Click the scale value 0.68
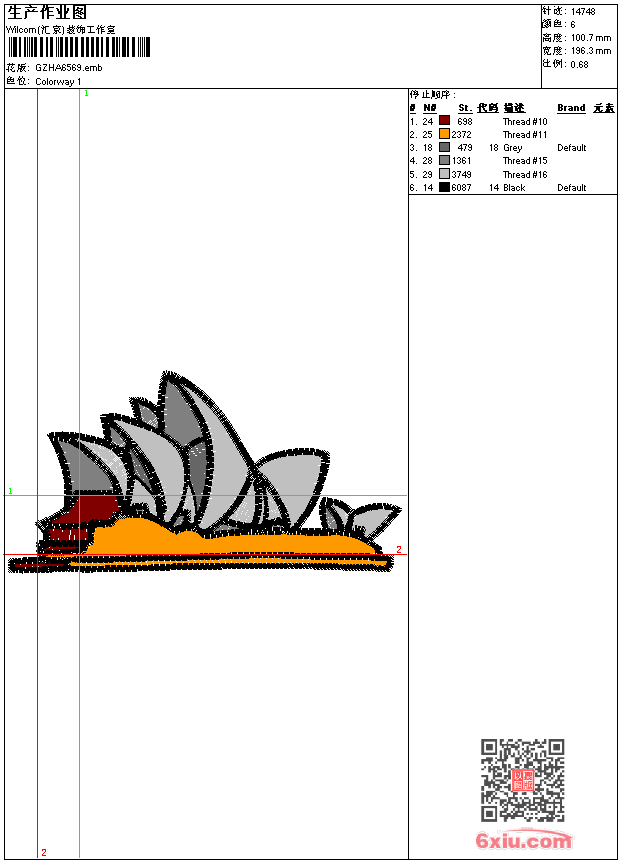620x860 pixels. (579, 64)
